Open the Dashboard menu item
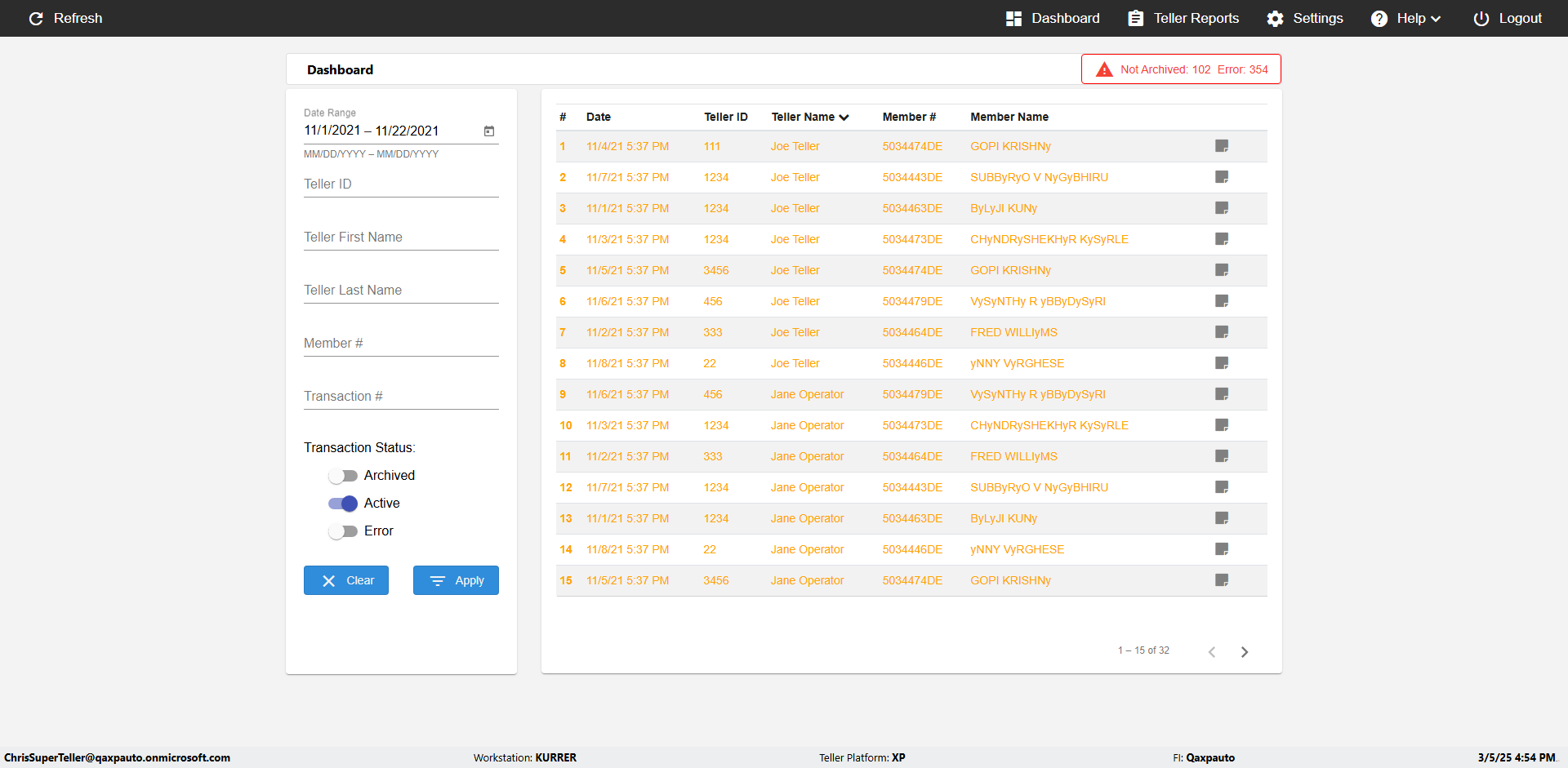1568x768 pixels. [x=1053, y=18]
